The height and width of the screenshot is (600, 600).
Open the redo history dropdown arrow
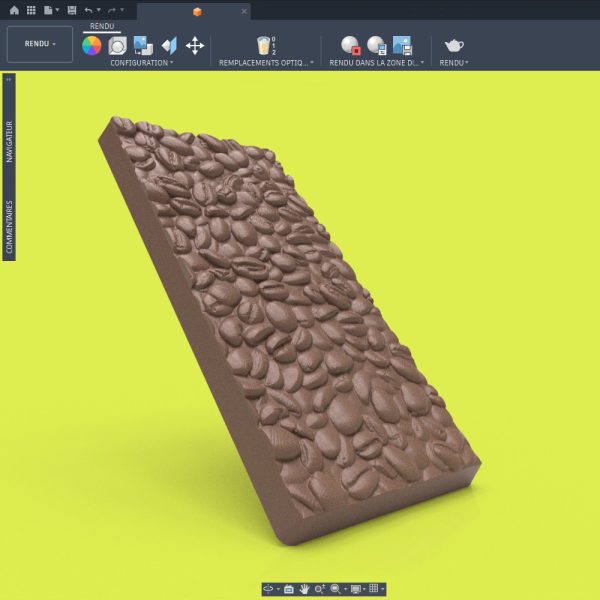(x=122, y=10)
